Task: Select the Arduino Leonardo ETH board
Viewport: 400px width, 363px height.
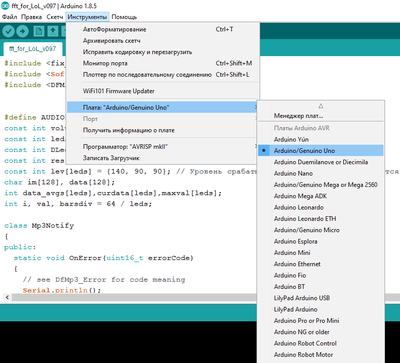Action: [x=321, y=219]
